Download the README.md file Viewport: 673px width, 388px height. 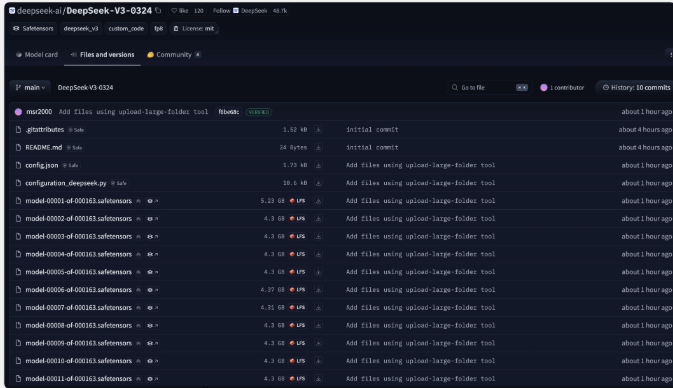pos(318,148)
